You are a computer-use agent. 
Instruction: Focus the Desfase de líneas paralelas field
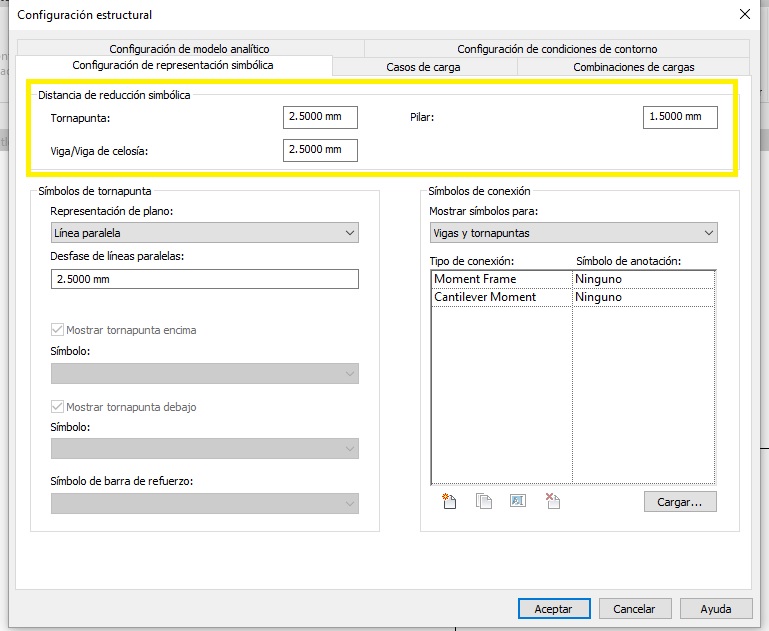coord(204,279)
